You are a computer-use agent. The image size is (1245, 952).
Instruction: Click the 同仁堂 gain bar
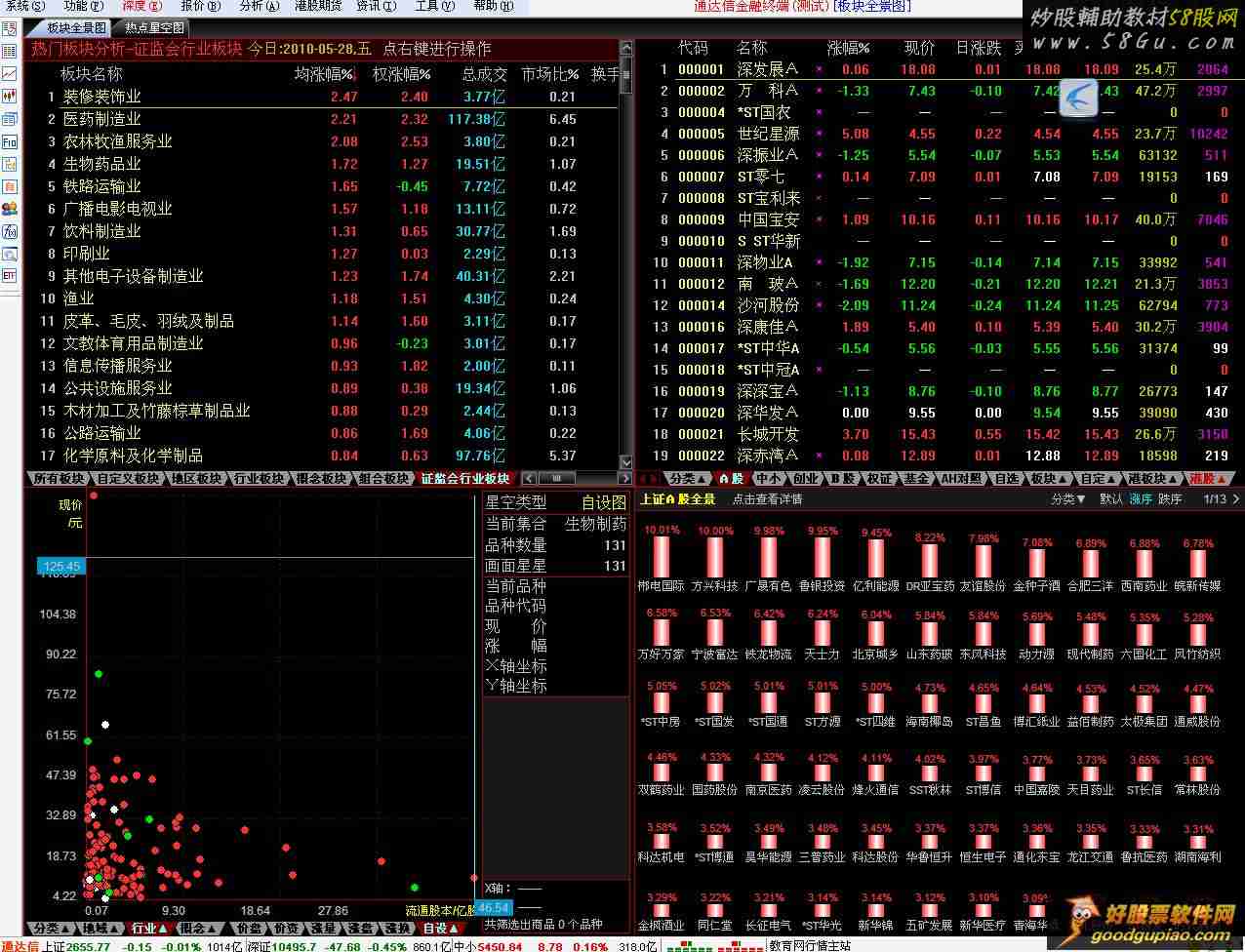[x=715, y=911]
